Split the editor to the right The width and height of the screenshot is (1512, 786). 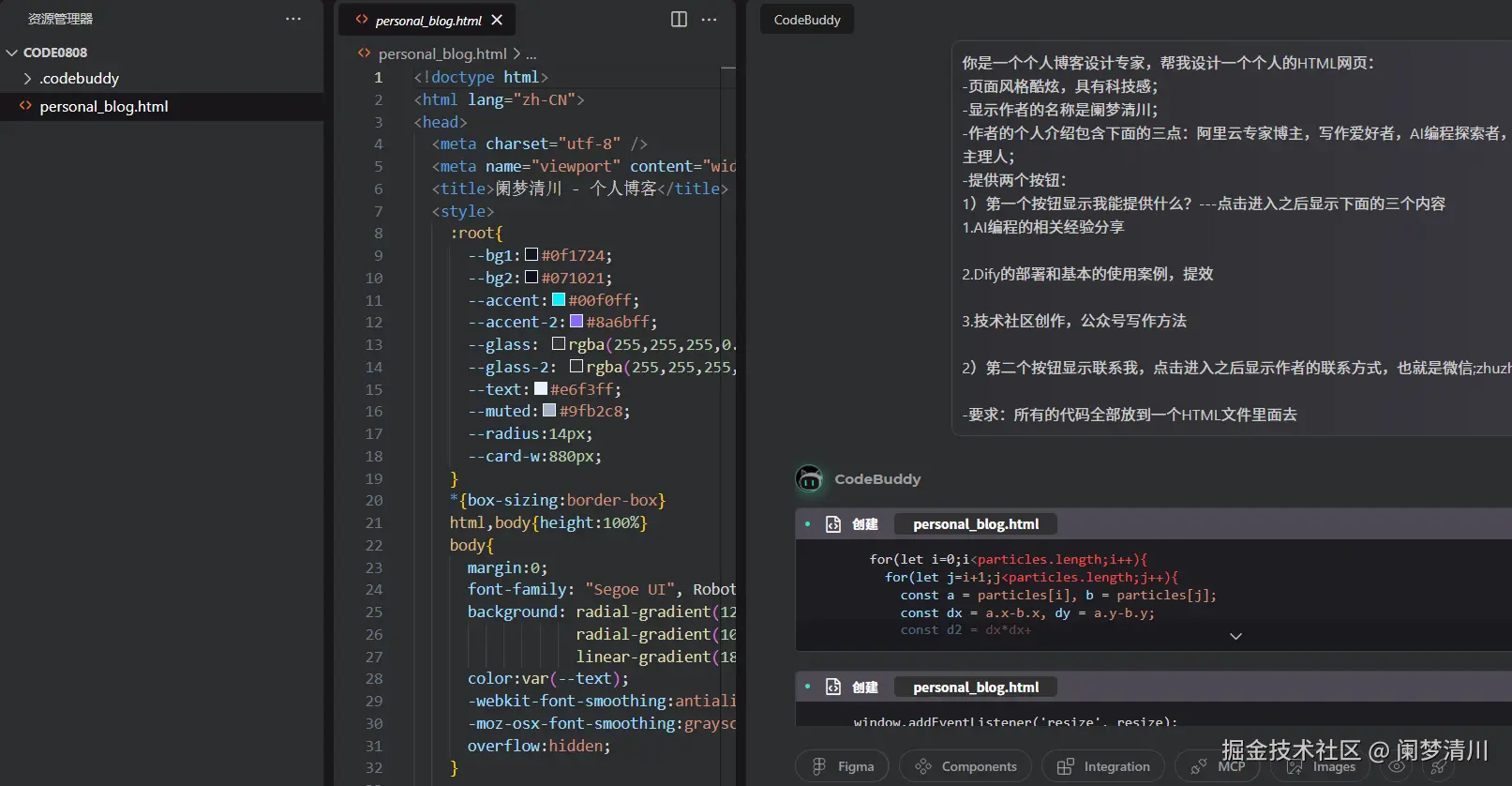pos(680,20)
